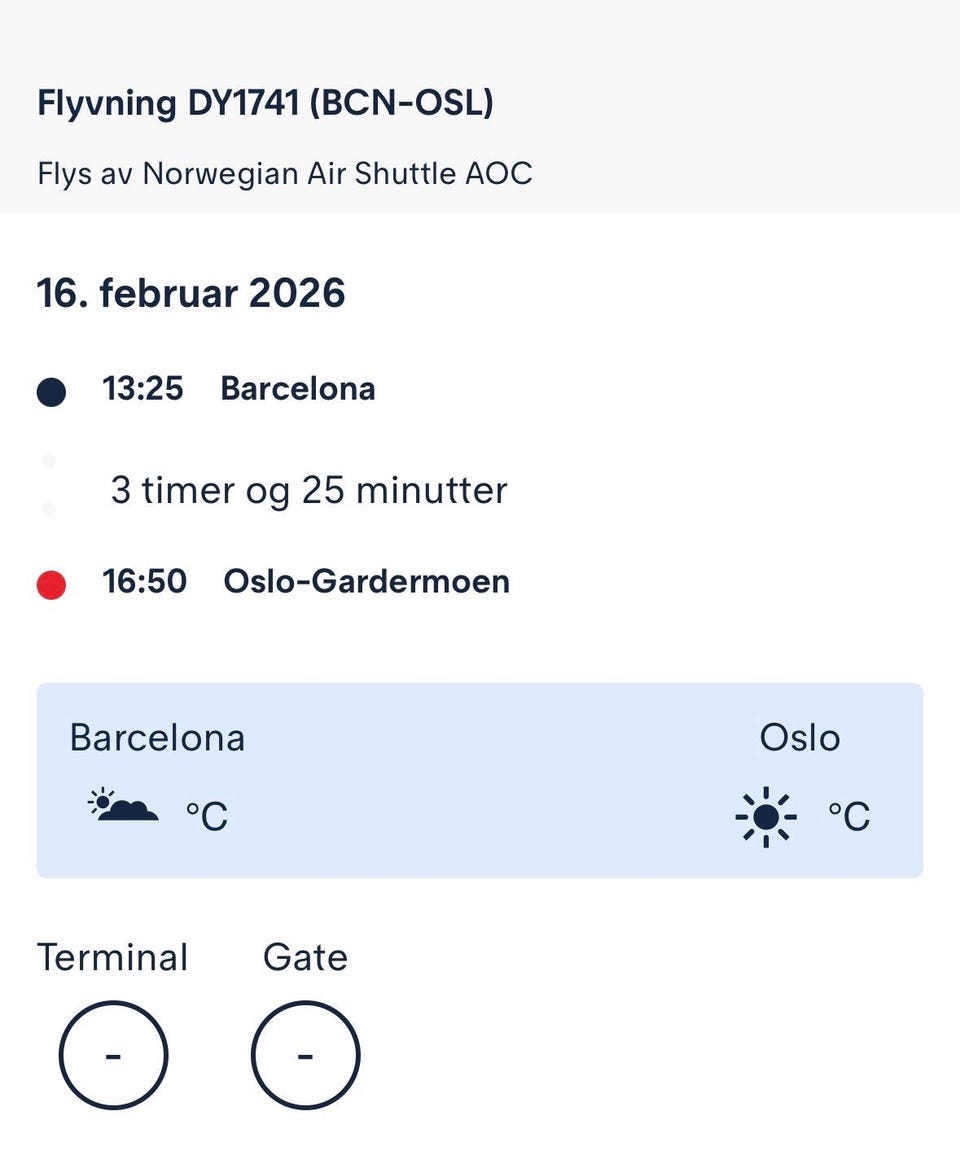Tap the 16:50 arrival time
This screenshot has width=960, height=1168.
point(144,581)
